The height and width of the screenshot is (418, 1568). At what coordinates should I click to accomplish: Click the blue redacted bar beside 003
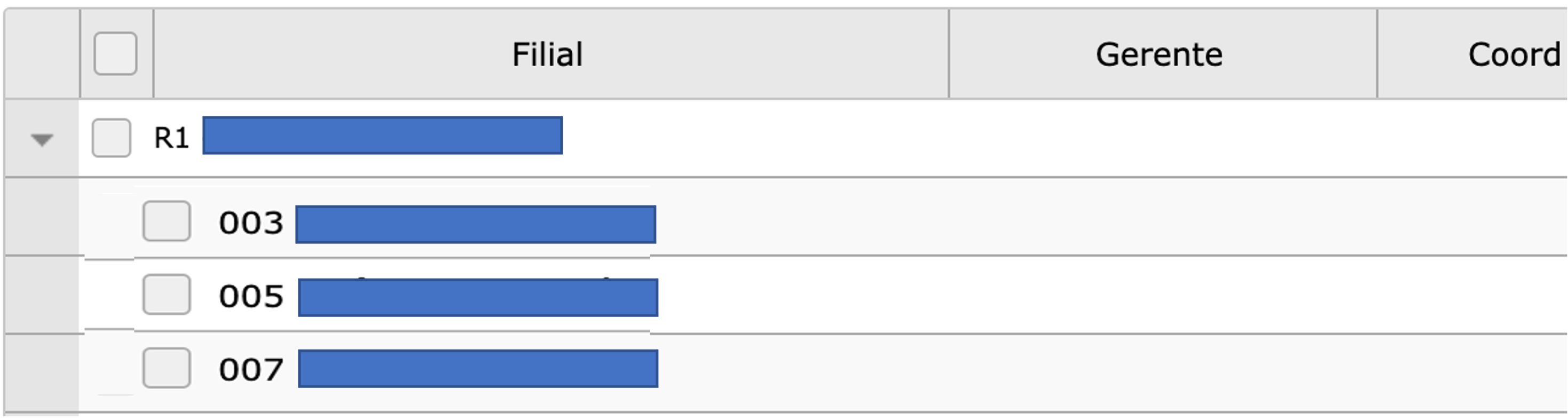pos(476,225)
